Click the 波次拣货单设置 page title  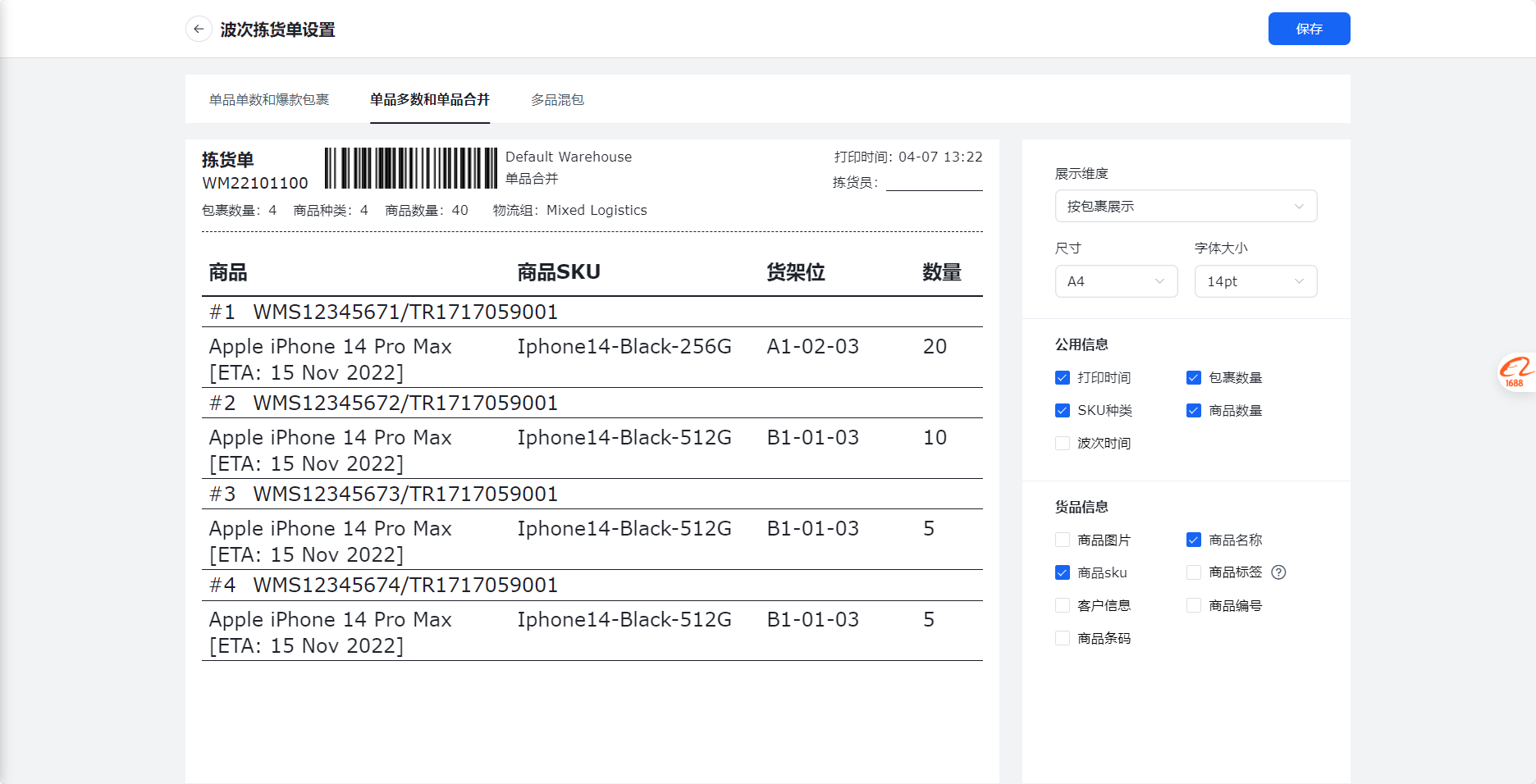277,30
